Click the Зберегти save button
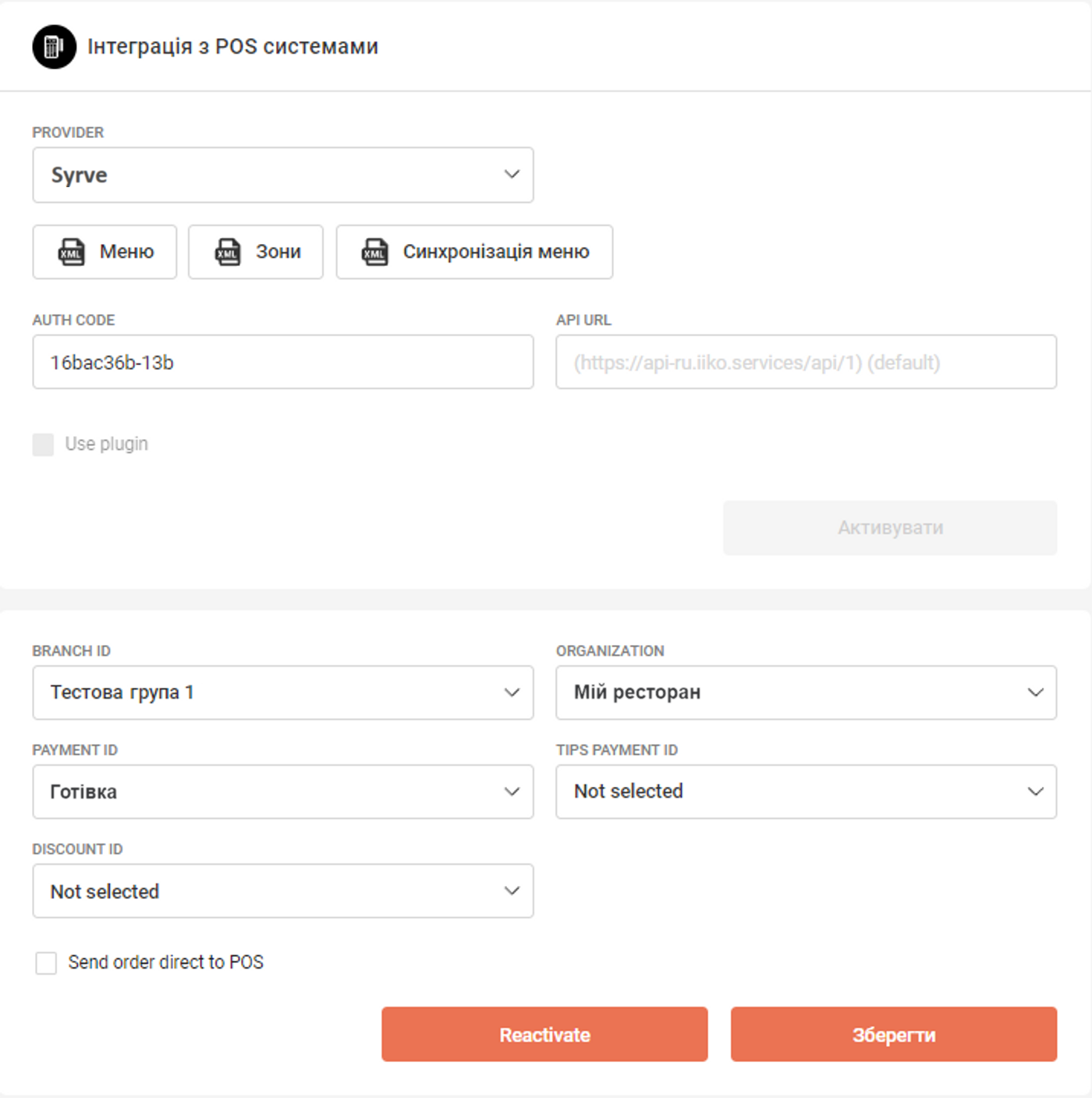Image resolution: width=1092 pixels, height=1098 pixels. (894, 1034)
